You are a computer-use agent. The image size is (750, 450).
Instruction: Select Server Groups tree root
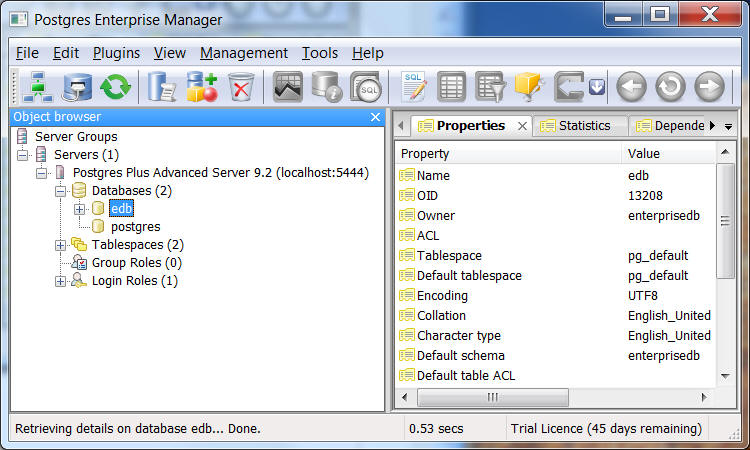point(76,136)
